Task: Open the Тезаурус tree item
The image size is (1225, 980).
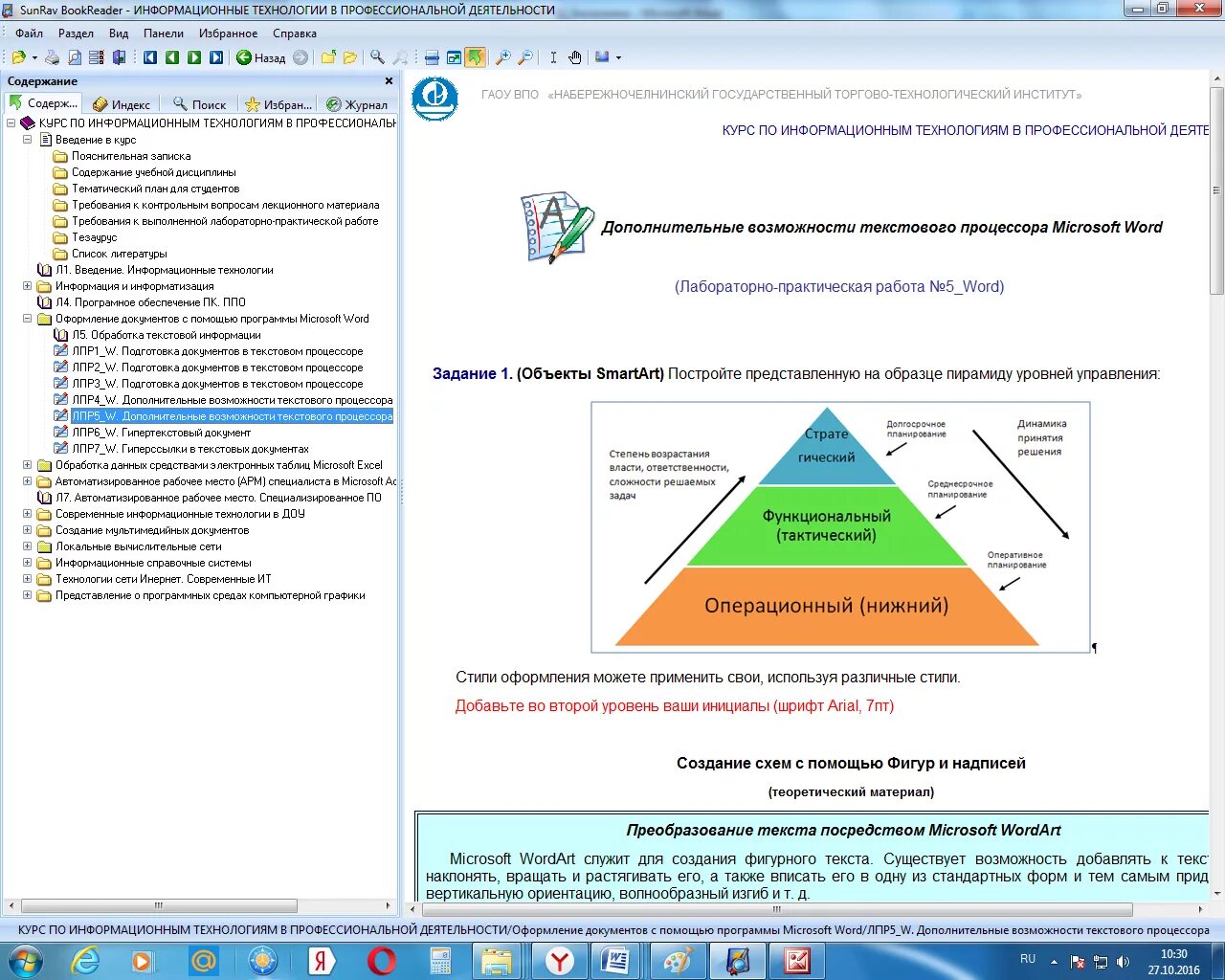Action: click(x=94, y=237)
